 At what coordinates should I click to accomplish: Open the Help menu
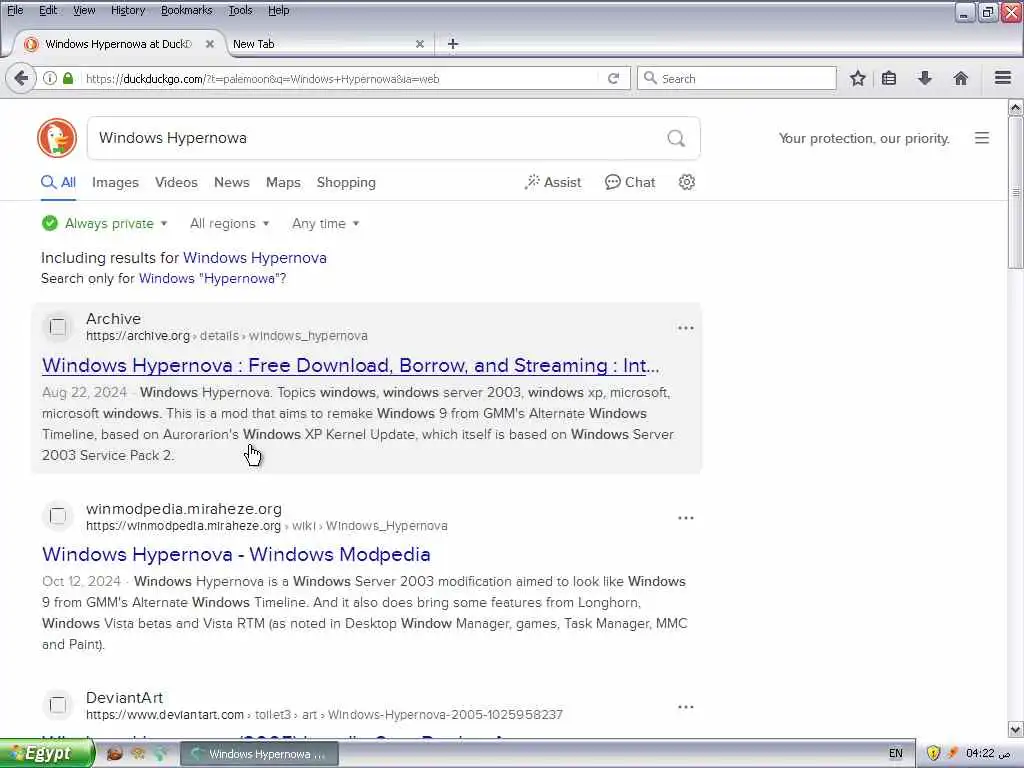coord(278,10)
